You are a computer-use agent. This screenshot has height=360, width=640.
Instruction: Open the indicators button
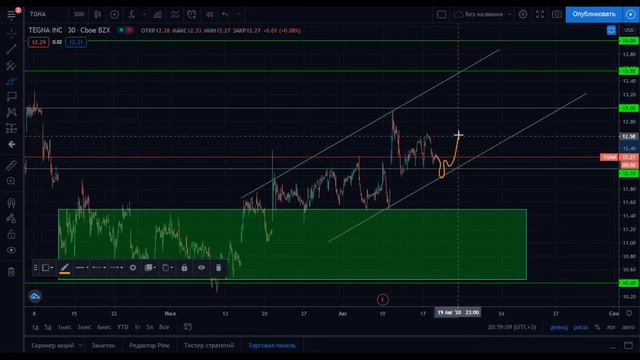coord(132,14)
